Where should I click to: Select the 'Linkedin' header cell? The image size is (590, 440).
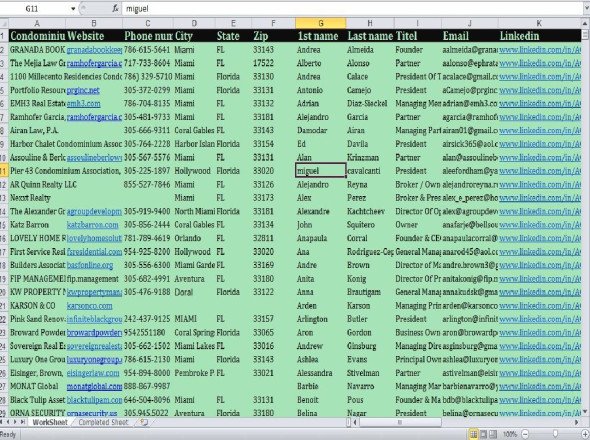click(x=539, y=36)
